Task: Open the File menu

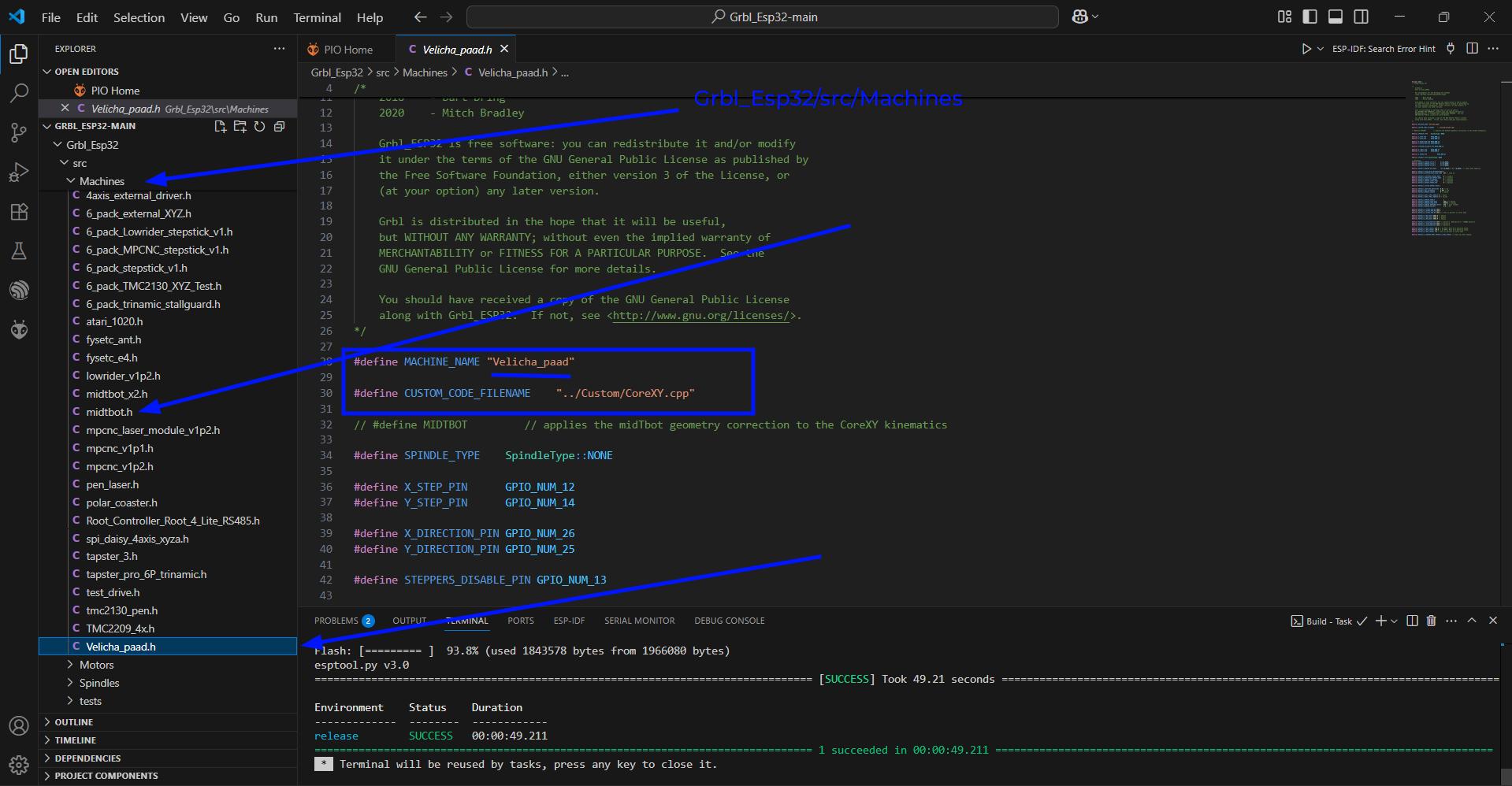Action: click(x=51, y=17)
